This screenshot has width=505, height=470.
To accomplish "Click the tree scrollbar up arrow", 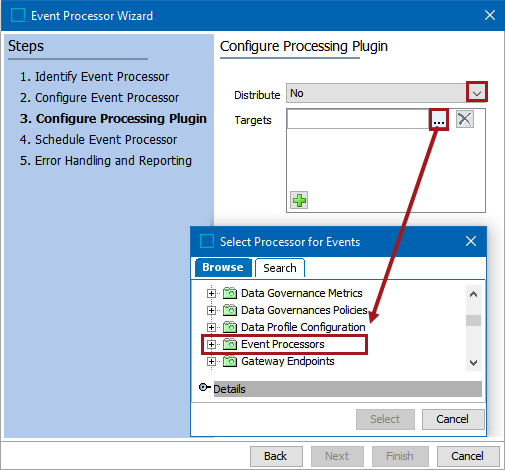I will (473, 294).
